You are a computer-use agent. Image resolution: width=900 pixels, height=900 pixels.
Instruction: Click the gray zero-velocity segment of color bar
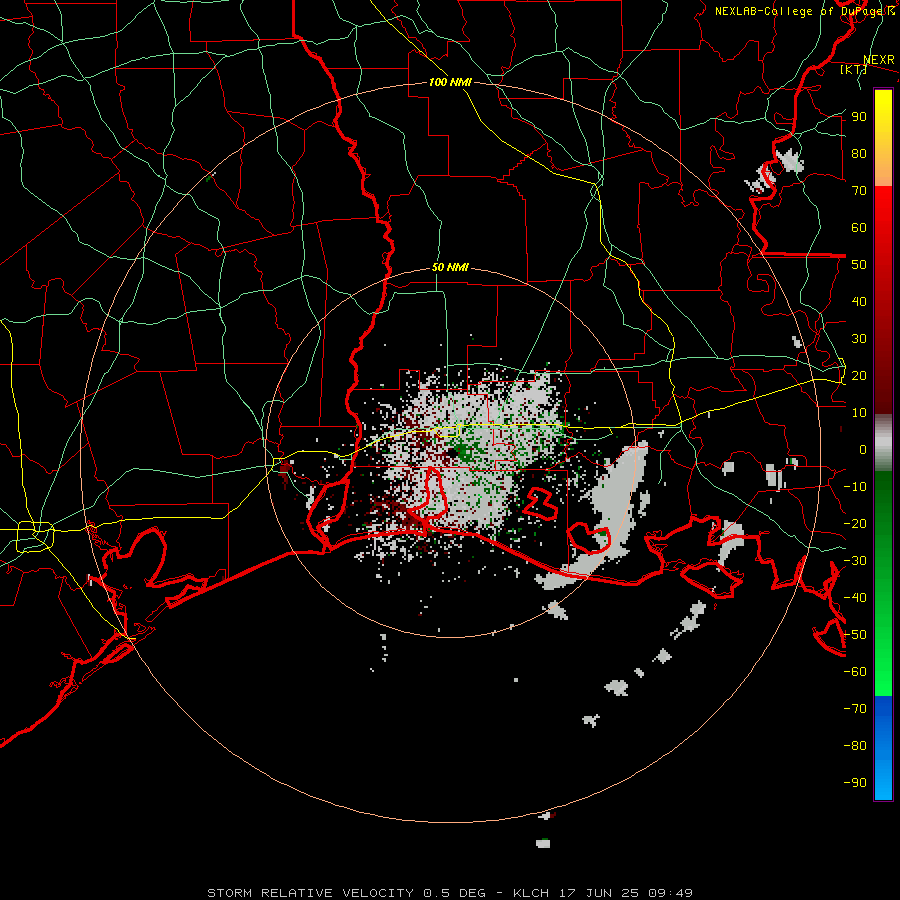coord(883,443)
